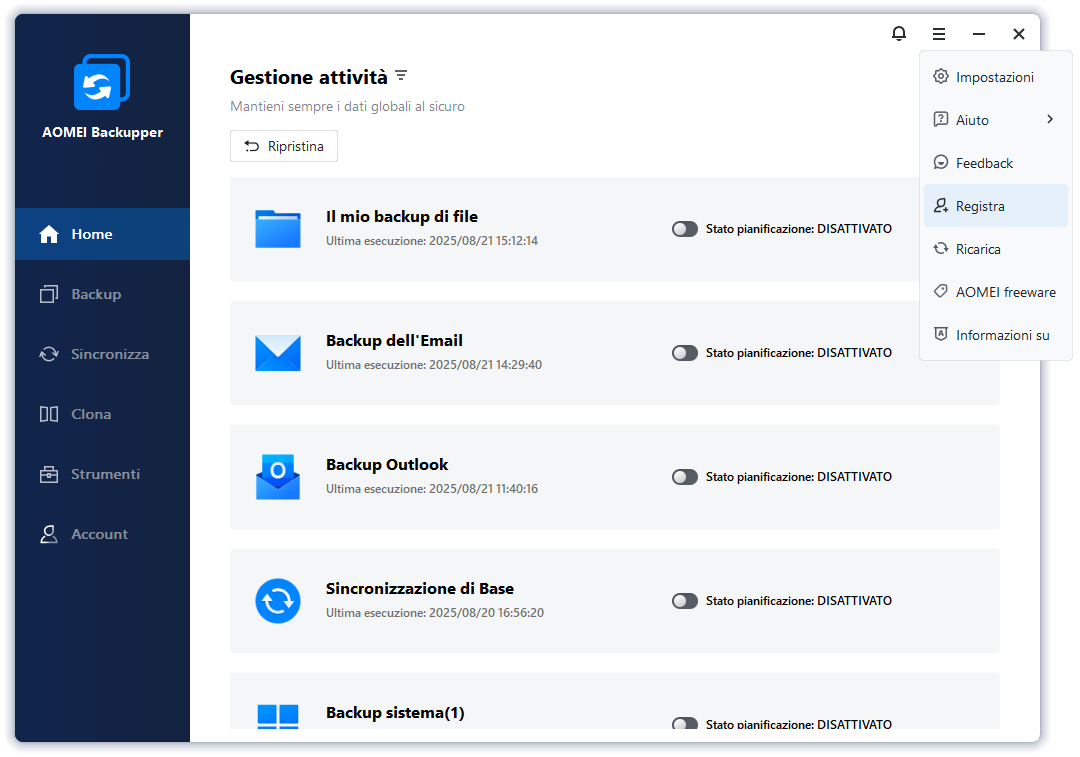Open Impostazioni from the menu
This screenshot has width=1080, height=757.
[994, 77]
